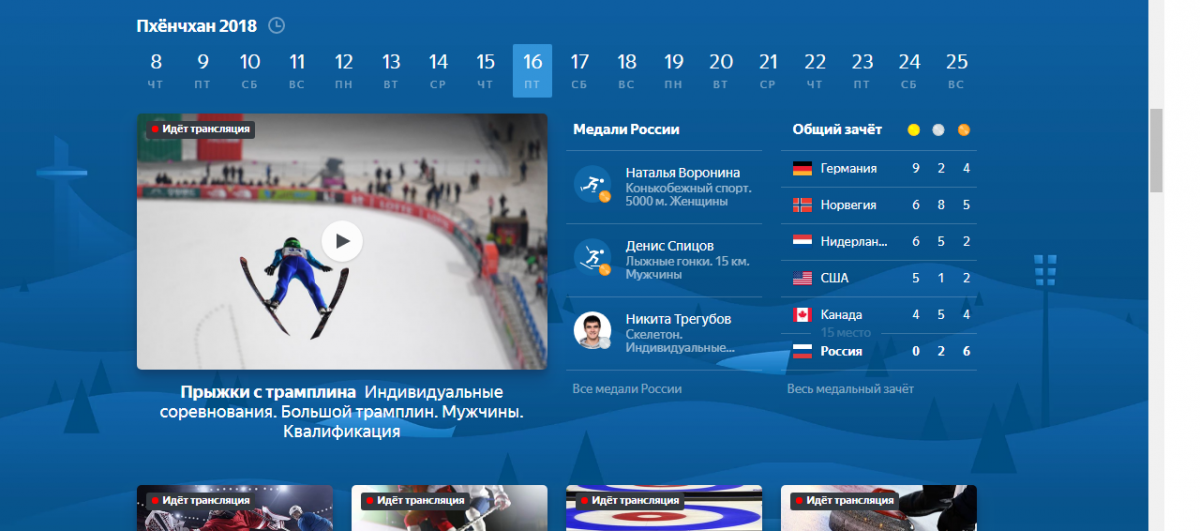Click the bronze medal column icon
Viewport: 1200px width, 531px height.
pyautogui.click(x=964, y=130)
